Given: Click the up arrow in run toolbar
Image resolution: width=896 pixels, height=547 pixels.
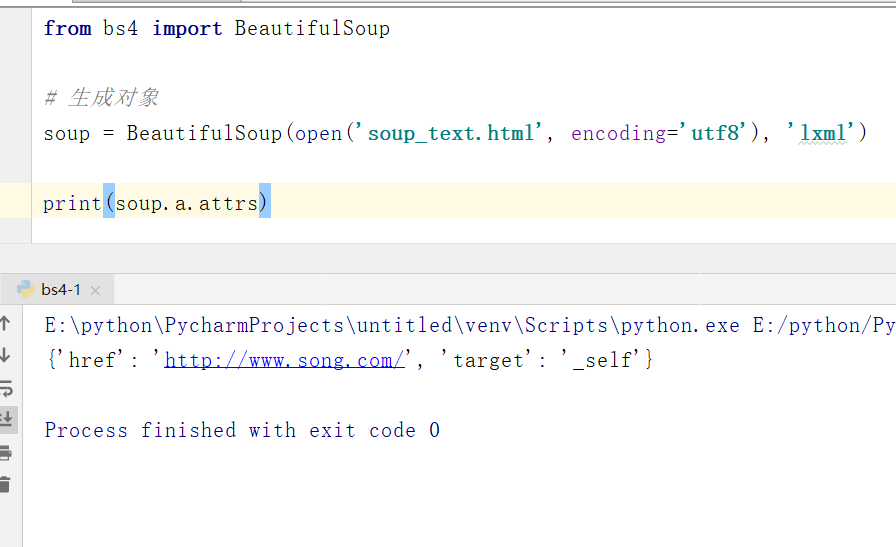Looking at the screenshot, I should tap(5, 324).
